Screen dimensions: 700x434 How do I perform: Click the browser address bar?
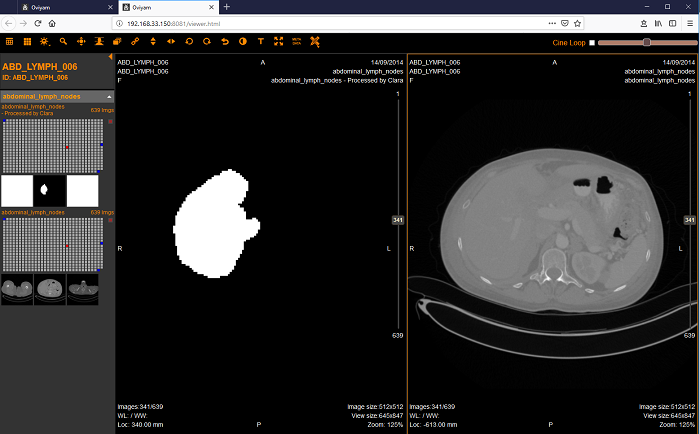(x=300, y=22)
